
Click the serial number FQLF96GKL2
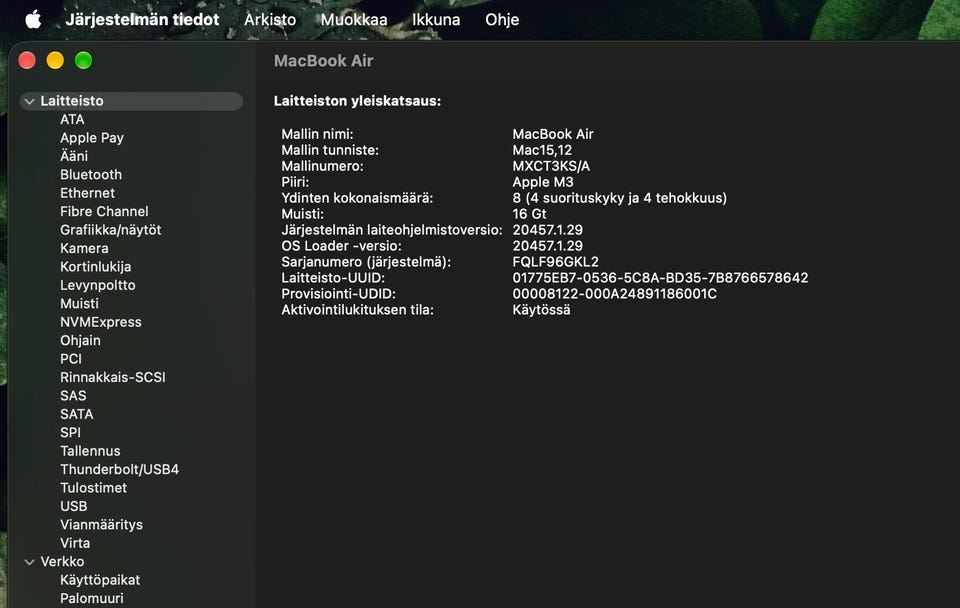click(x=555, y=261)
